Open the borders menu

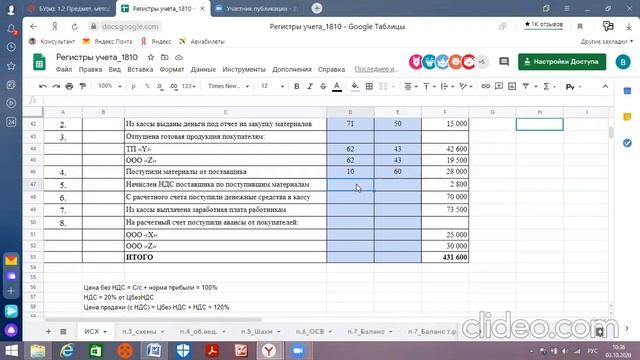click(x=369, y=86)
